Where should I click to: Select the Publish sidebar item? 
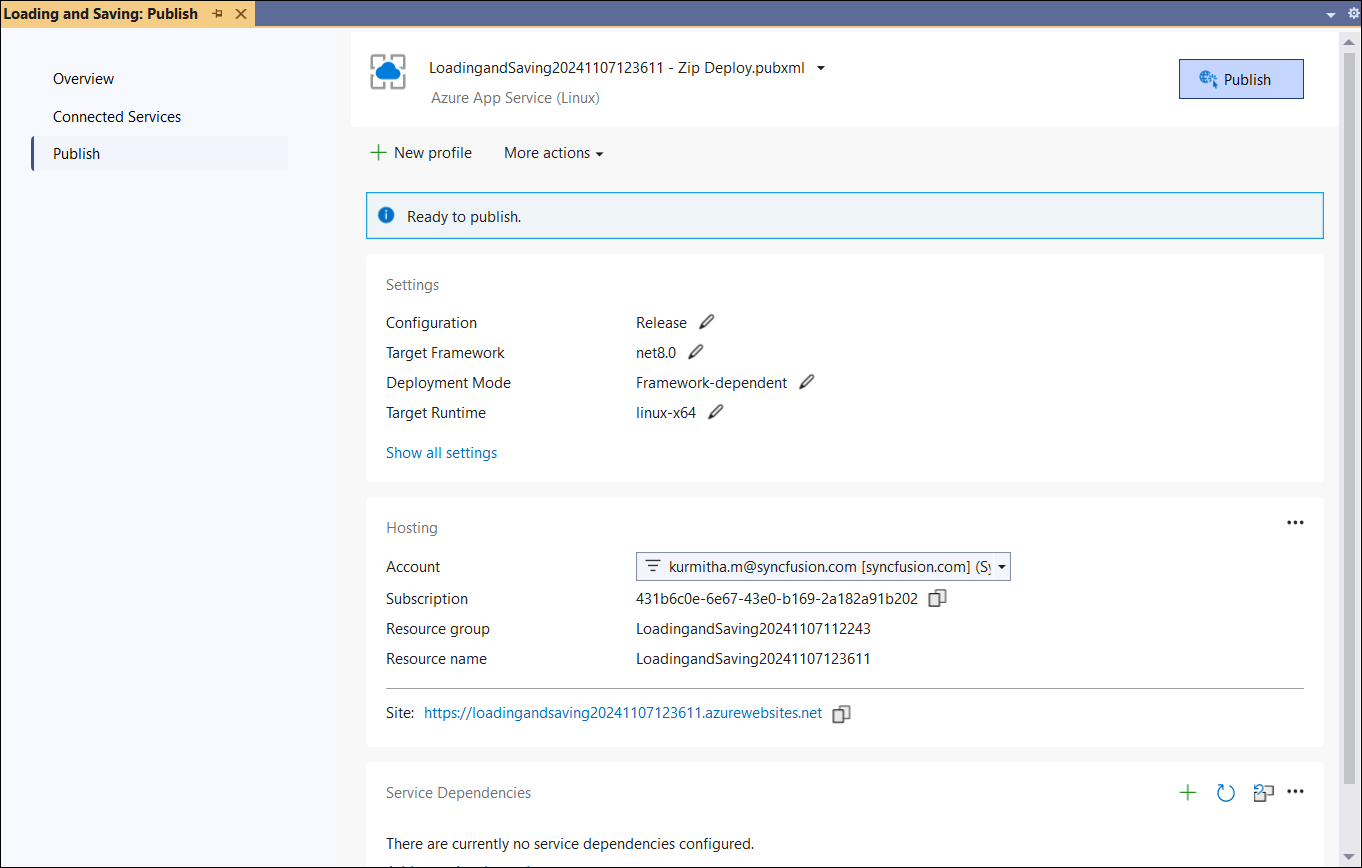click(160, 153)
